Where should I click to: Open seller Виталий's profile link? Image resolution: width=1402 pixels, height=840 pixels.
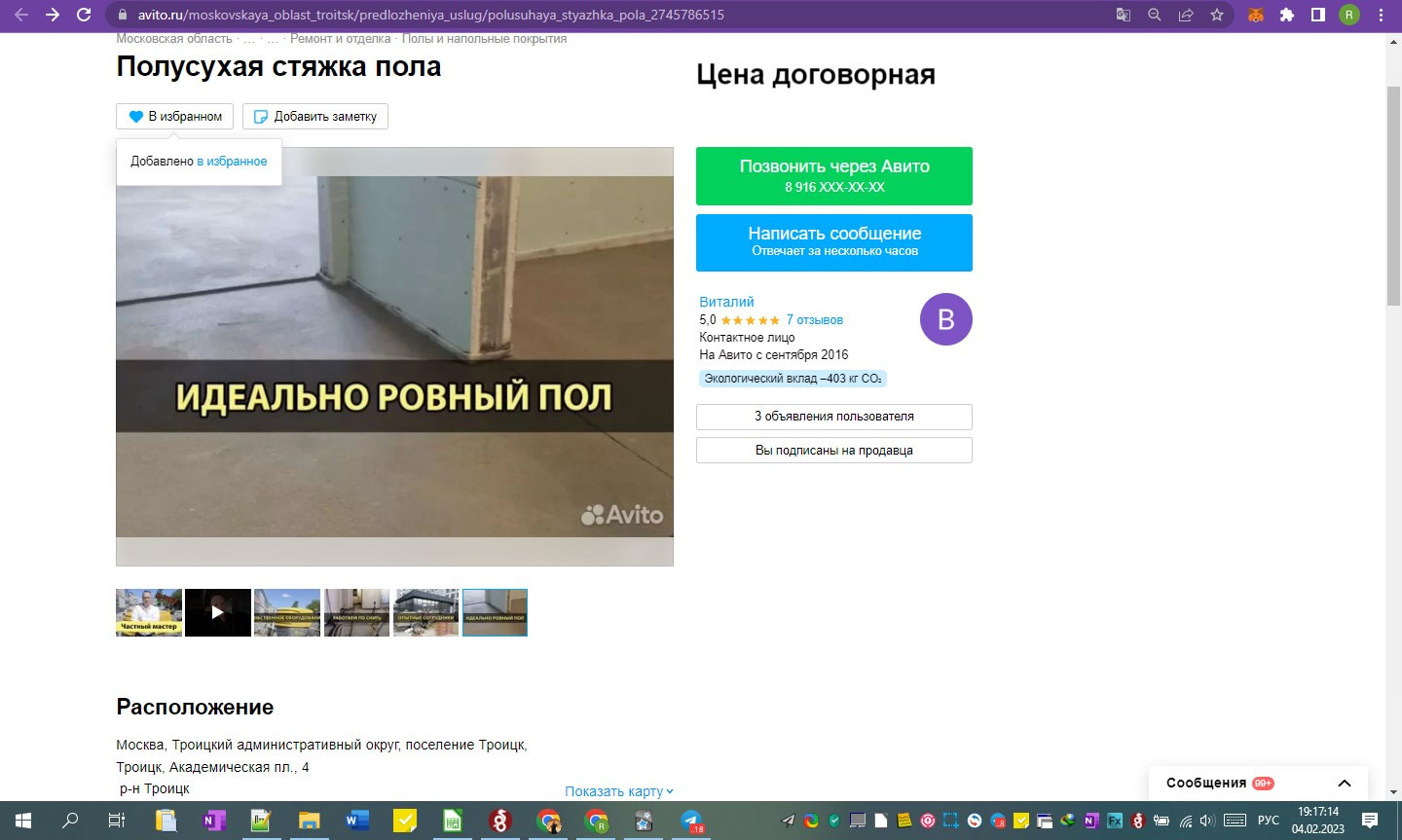pos(726,302)
